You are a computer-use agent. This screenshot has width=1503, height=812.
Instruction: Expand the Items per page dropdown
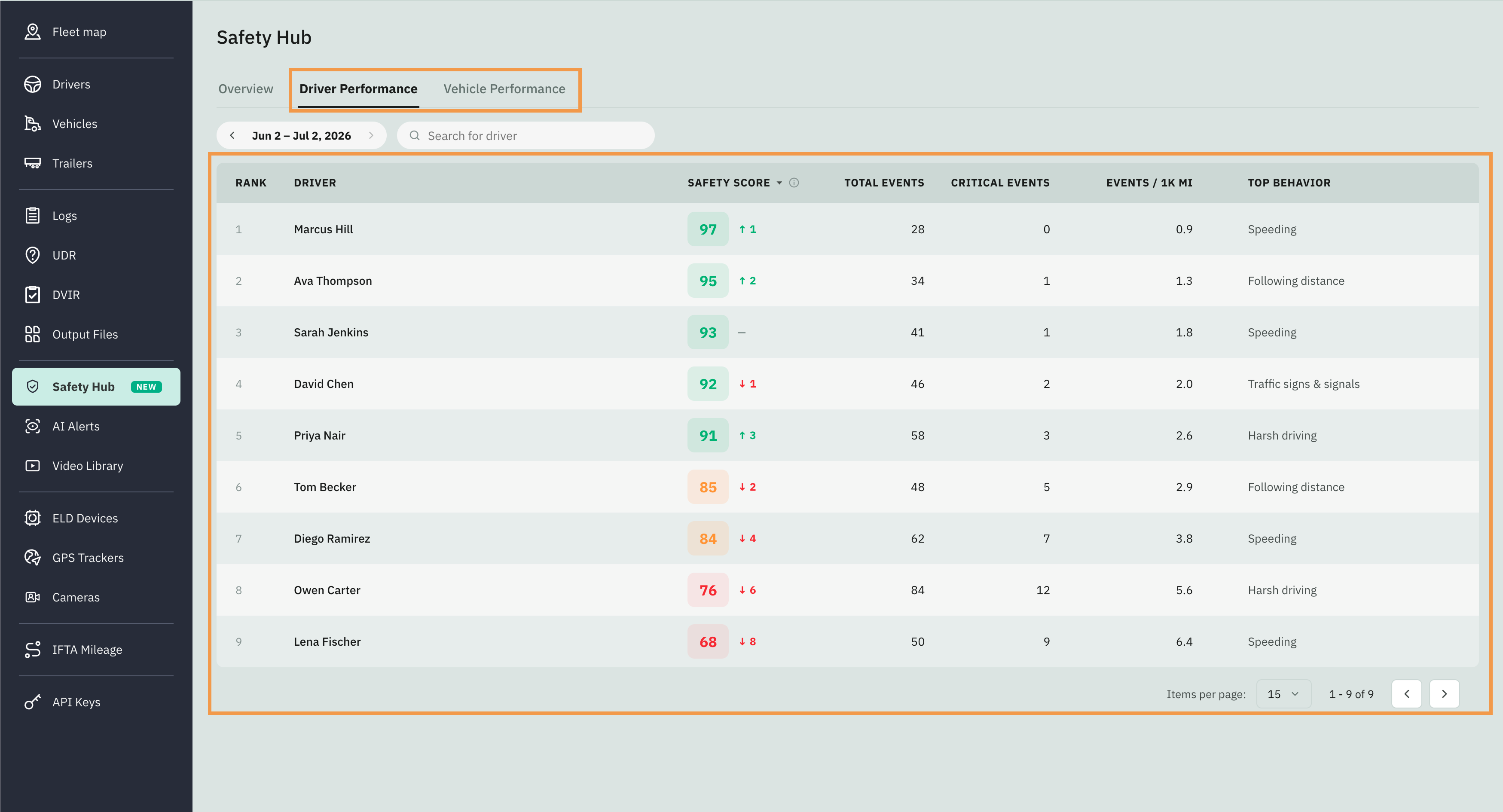coord(1283,694)
